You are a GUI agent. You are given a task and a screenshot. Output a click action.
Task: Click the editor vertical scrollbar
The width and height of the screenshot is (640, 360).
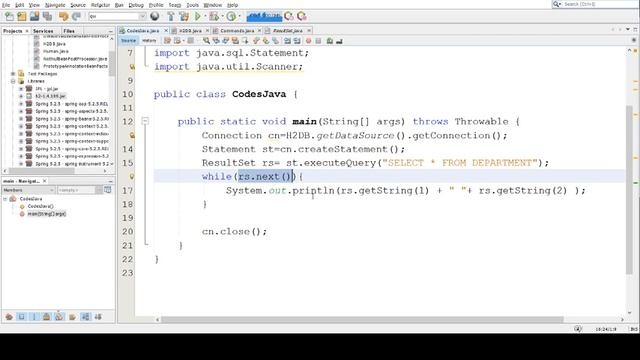tap(629, 190)
